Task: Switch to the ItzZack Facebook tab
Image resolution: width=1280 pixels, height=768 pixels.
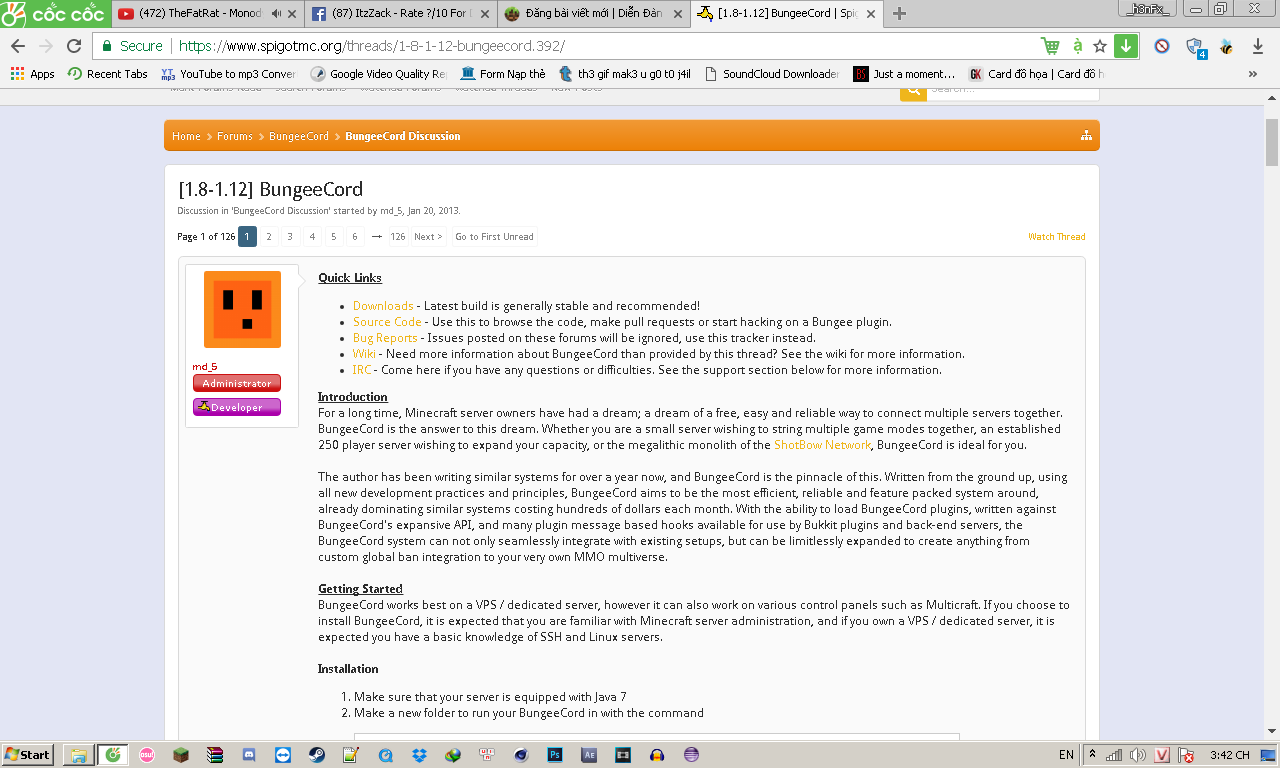Action: pyautogui.click(x=399, y=14)
